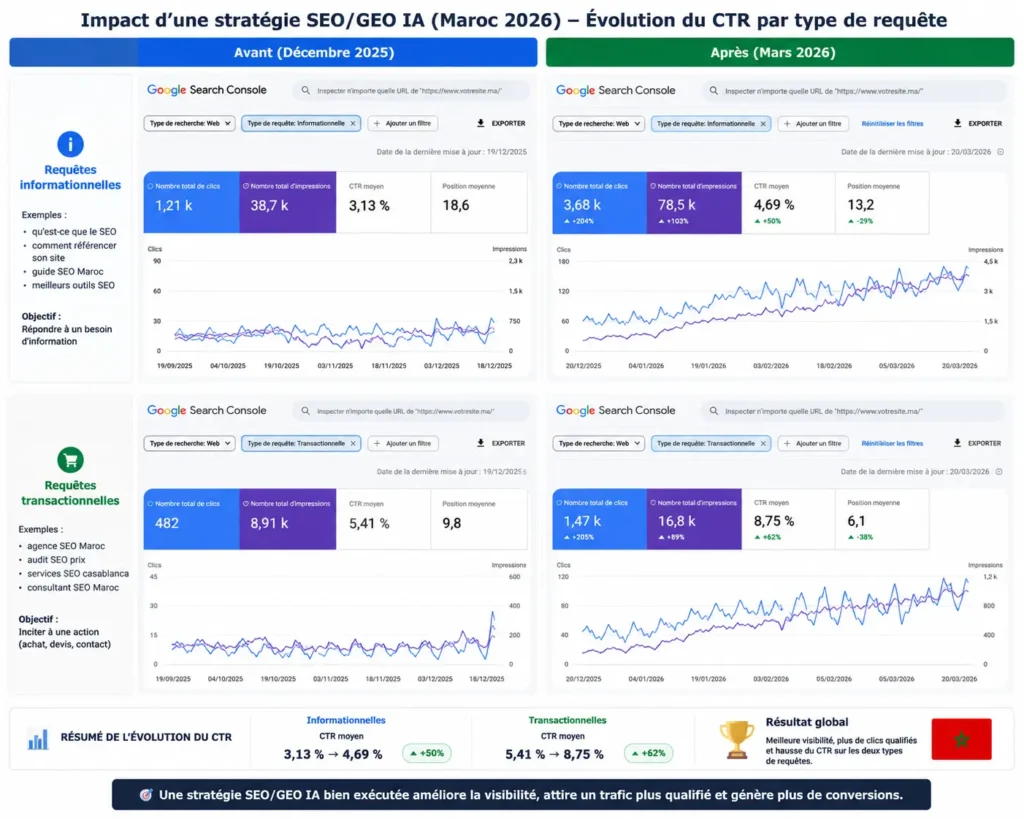Toggle the impressions card showing 38,7 k
This screenshot has height=819, width=1024.
(x=288, y=202)
